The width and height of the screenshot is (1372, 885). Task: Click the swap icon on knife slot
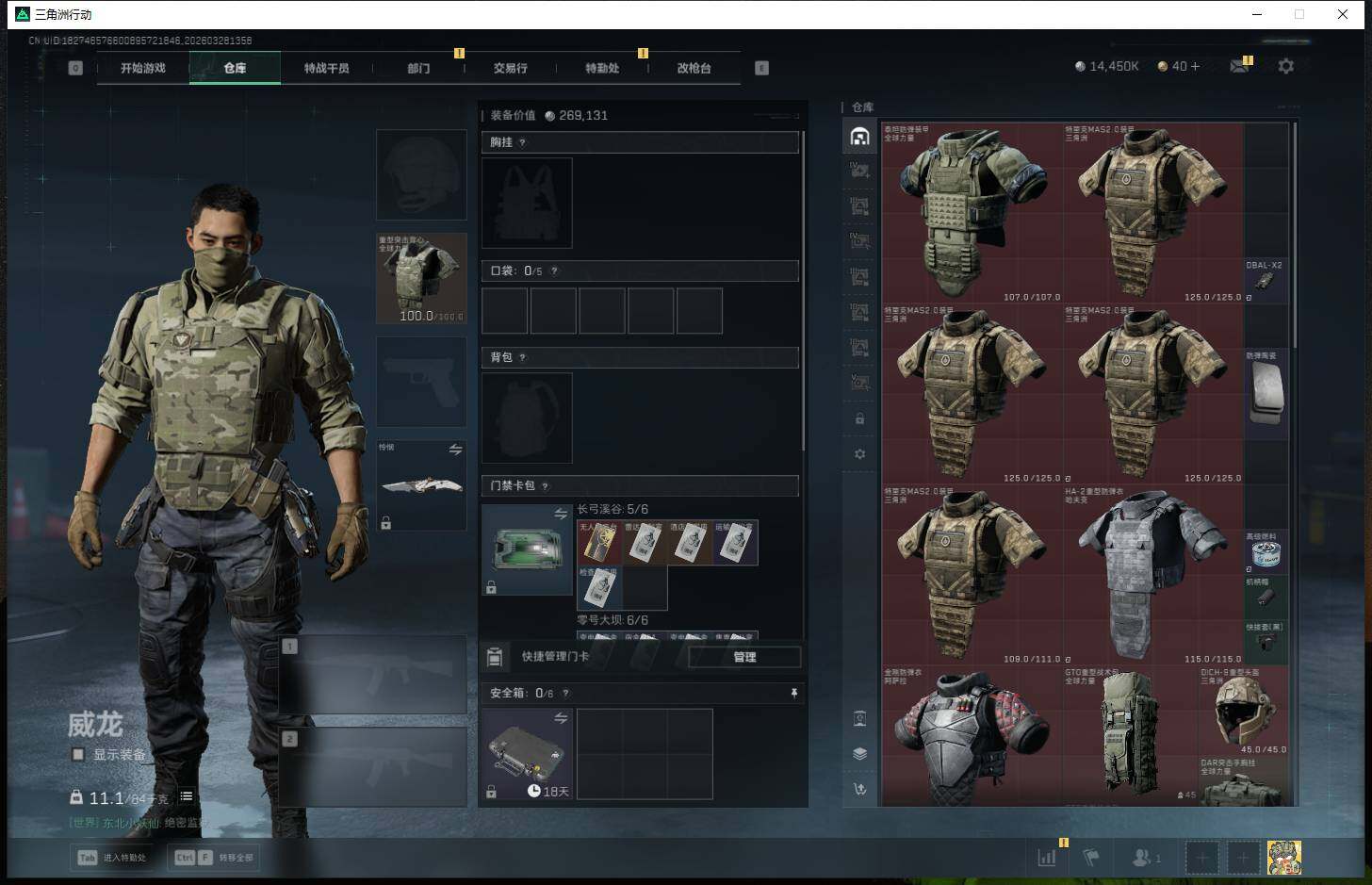455,450
